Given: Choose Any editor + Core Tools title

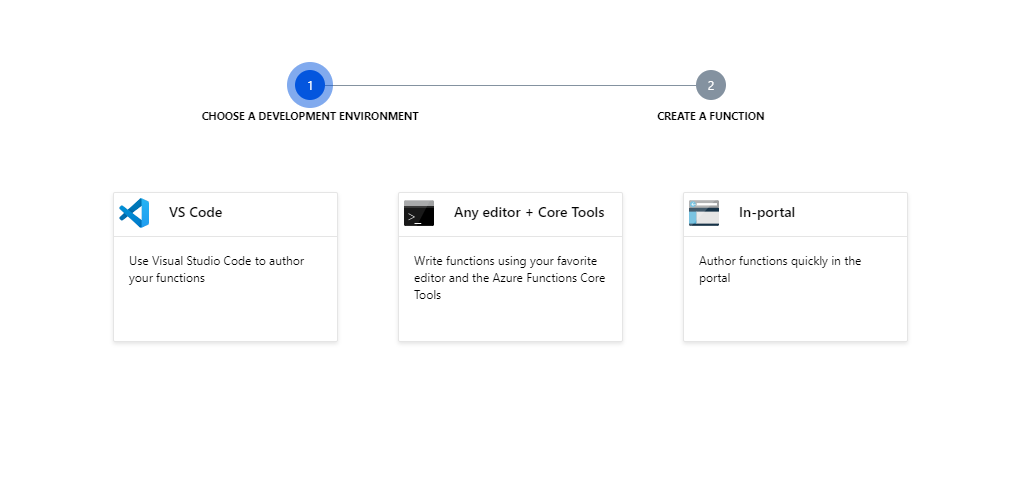Looking at the screenshot, I should point(529,213).
